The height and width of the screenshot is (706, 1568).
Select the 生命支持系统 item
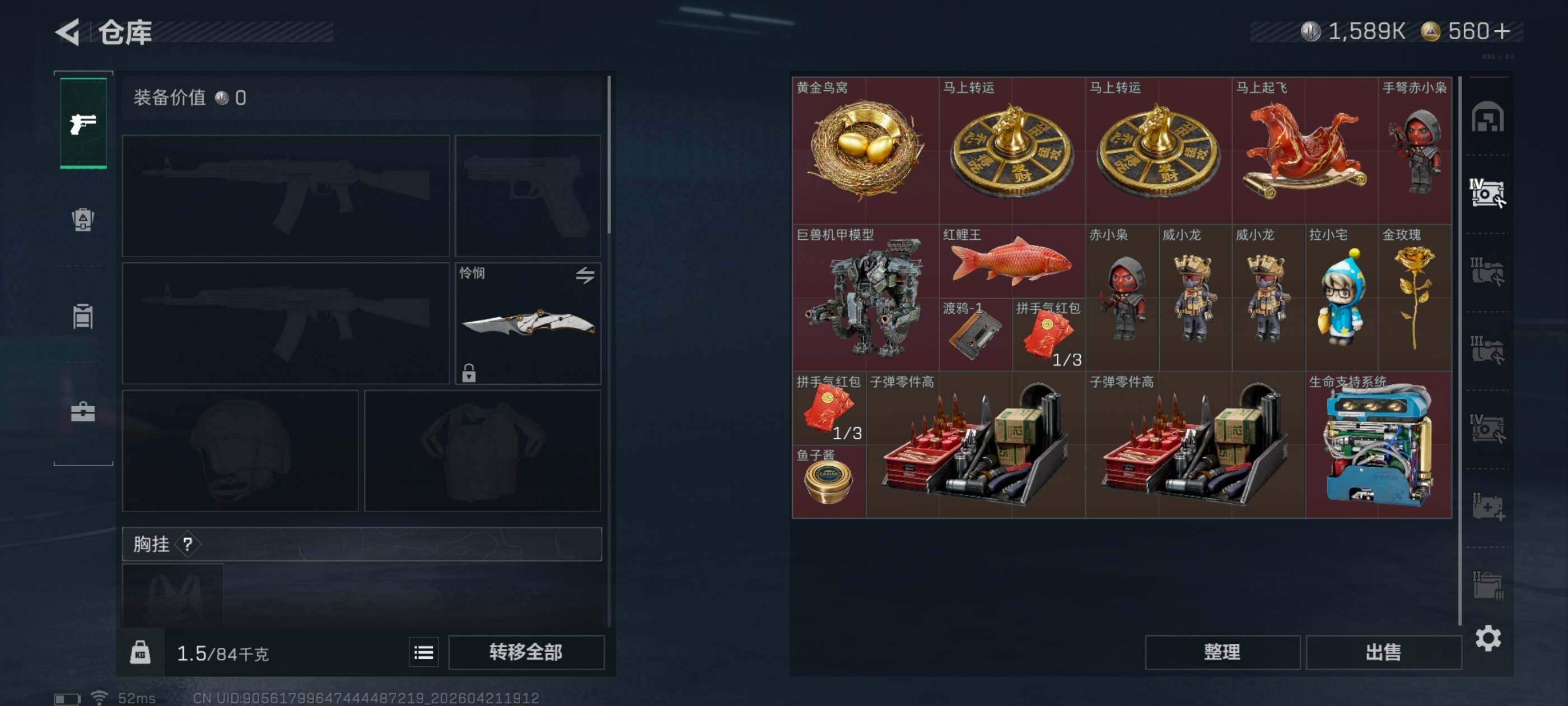coord(1379,445)
